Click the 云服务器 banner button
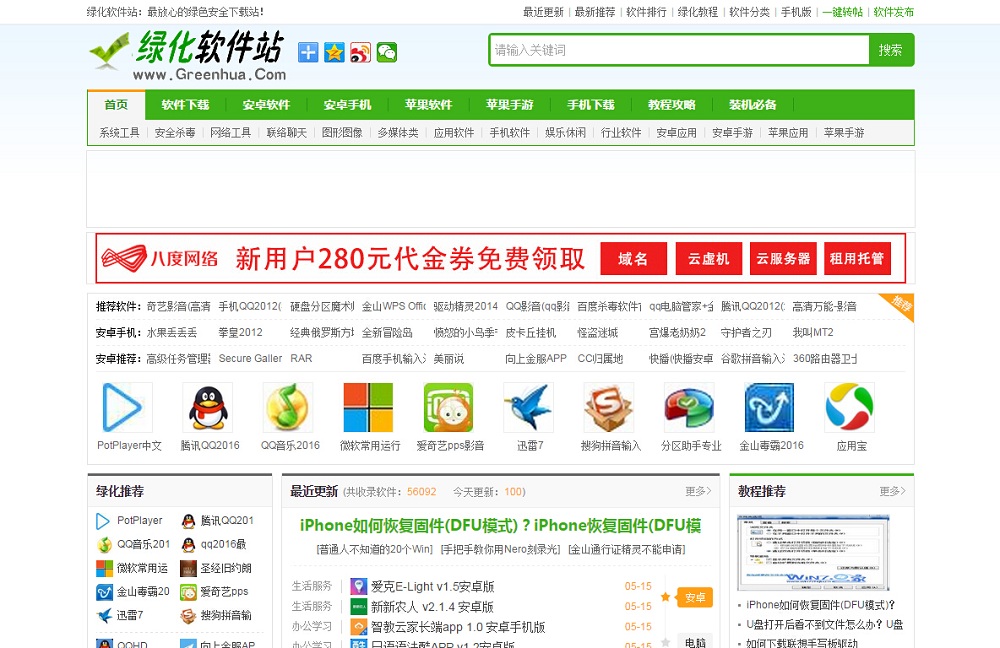 783,258
